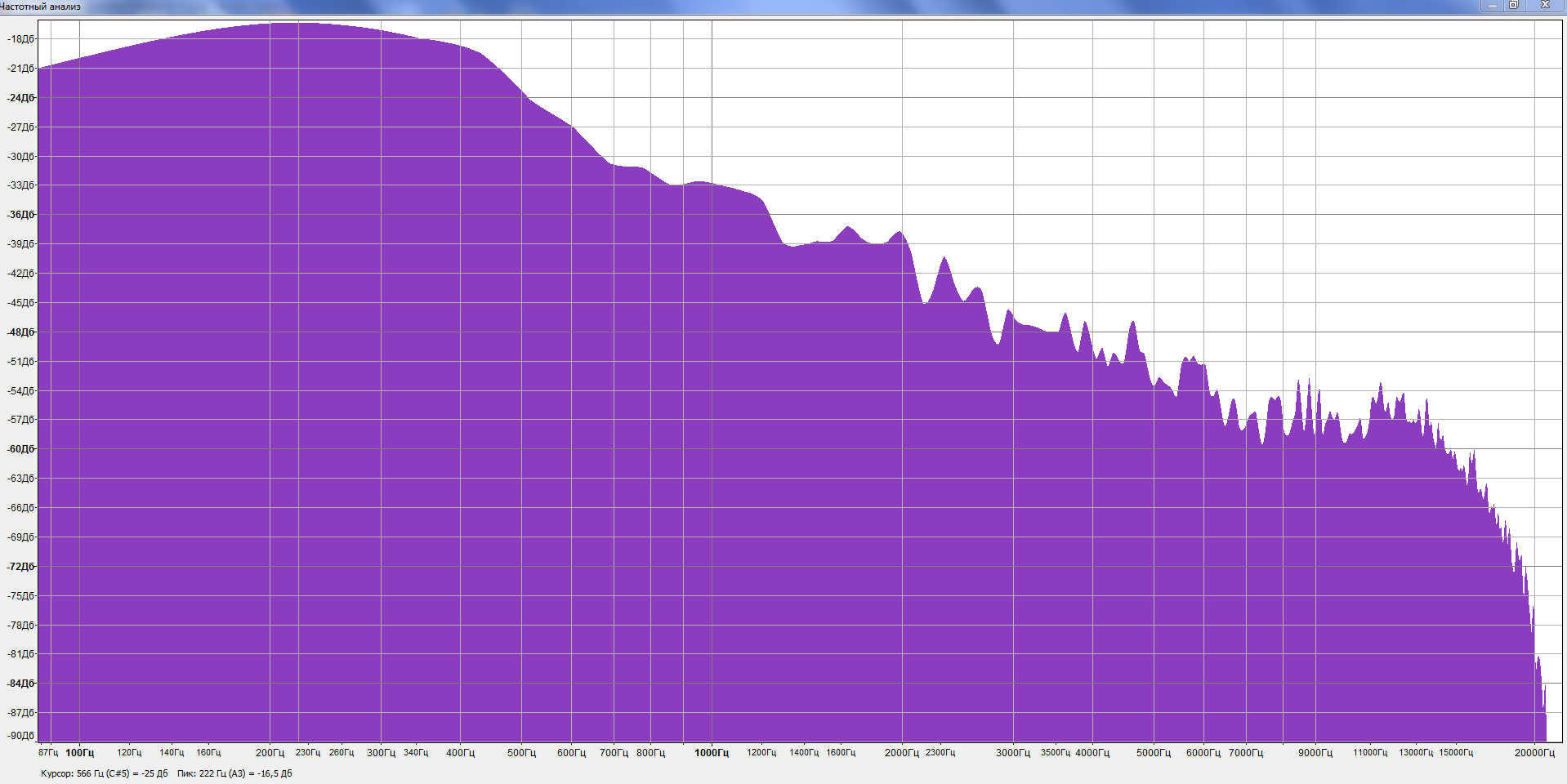Viewport: 1567px width, 784px height.
Task: Click the "3500Гц" frequency axis label
Action: click(1056, 753)
